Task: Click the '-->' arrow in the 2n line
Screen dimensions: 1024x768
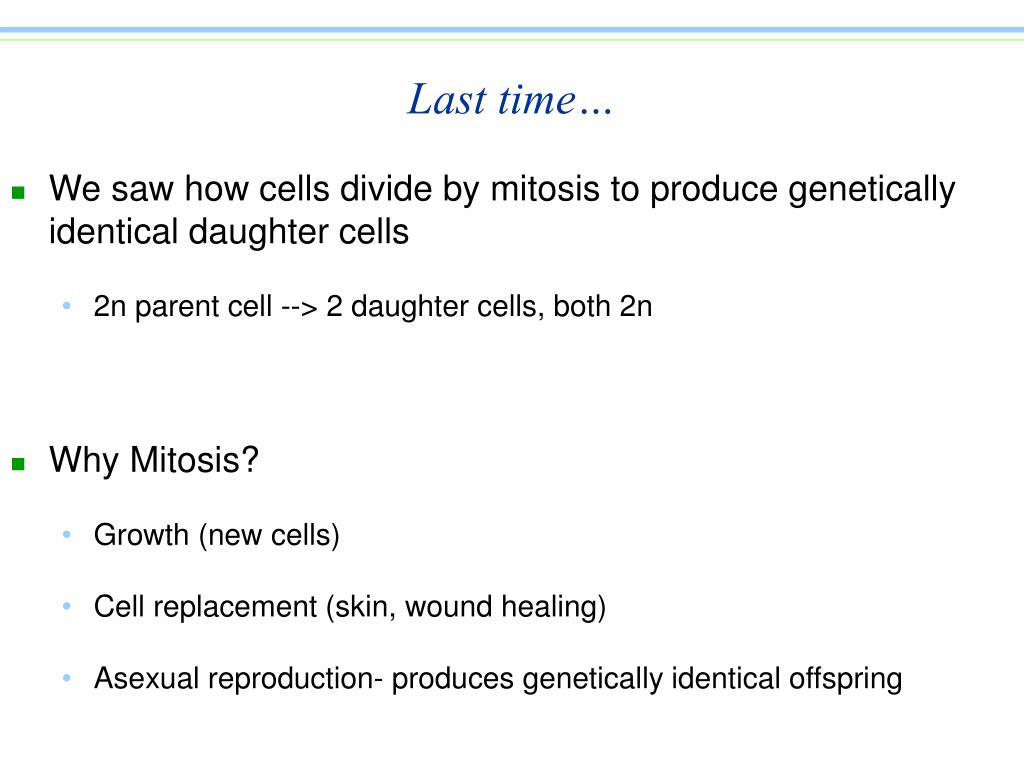Action: (299, 308)
